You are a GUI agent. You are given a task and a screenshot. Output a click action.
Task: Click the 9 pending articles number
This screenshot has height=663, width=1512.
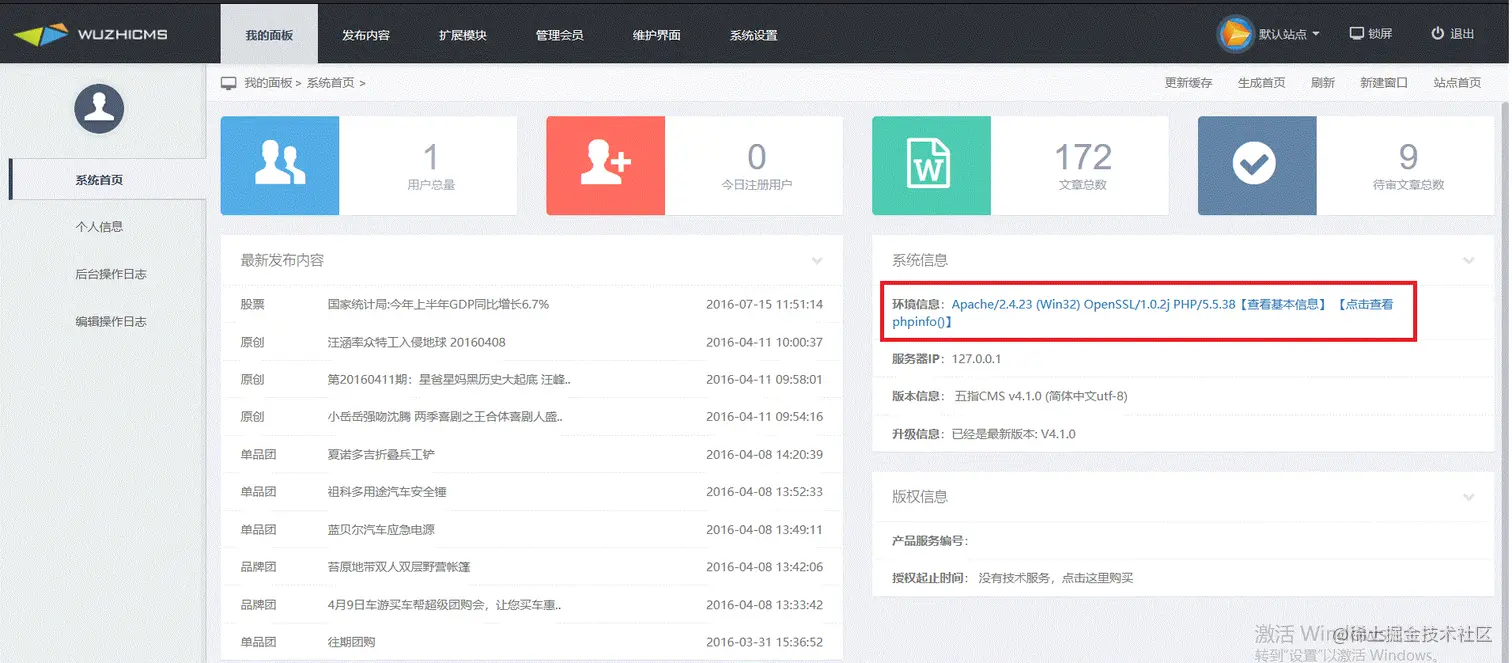[1408, 157]
